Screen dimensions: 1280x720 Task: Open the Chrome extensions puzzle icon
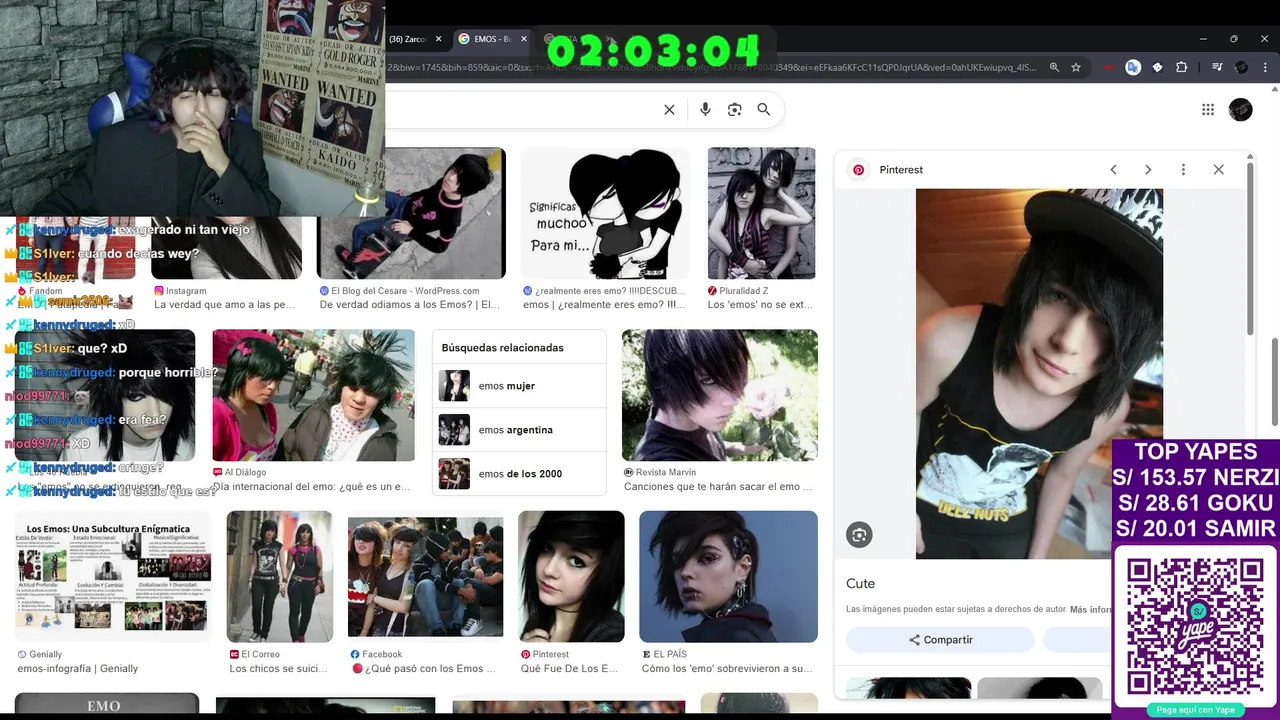click(x=1182, y=67)
